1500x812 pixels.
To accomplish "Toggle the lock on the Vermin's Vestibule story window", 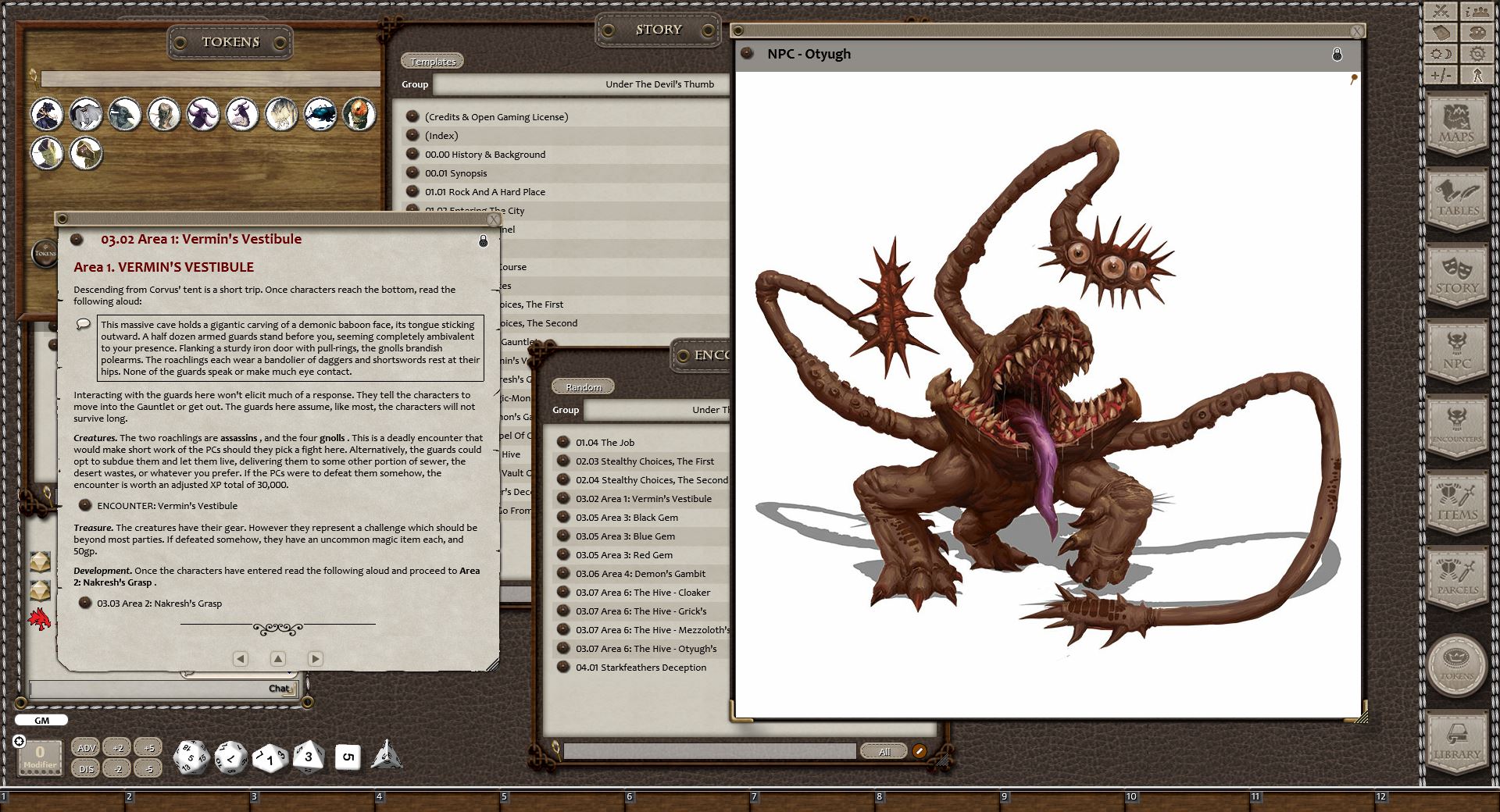I will [x=484, y=242].
